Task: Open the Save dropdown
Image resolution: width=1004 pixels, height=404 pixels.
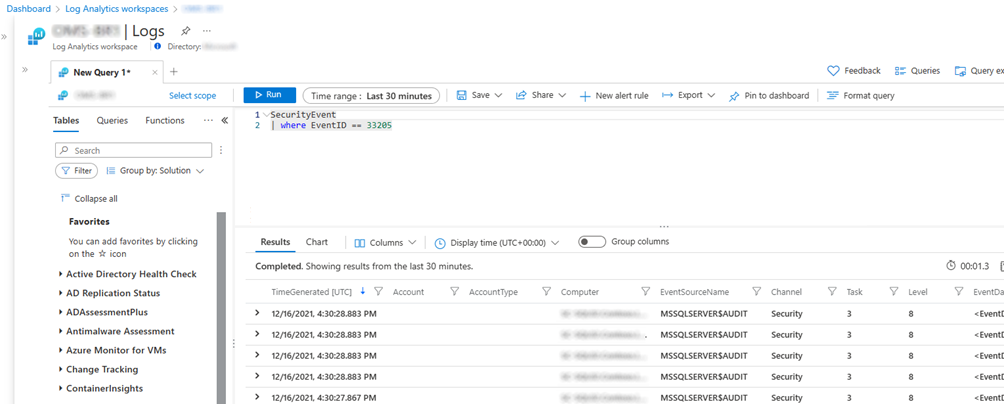Action: tap(480, 95)
